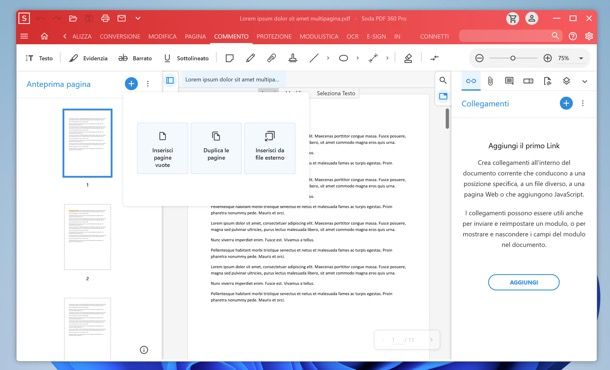Screen dimensions: 610x370
Task: Open document search magnifier icon
Action: point(443,80)
